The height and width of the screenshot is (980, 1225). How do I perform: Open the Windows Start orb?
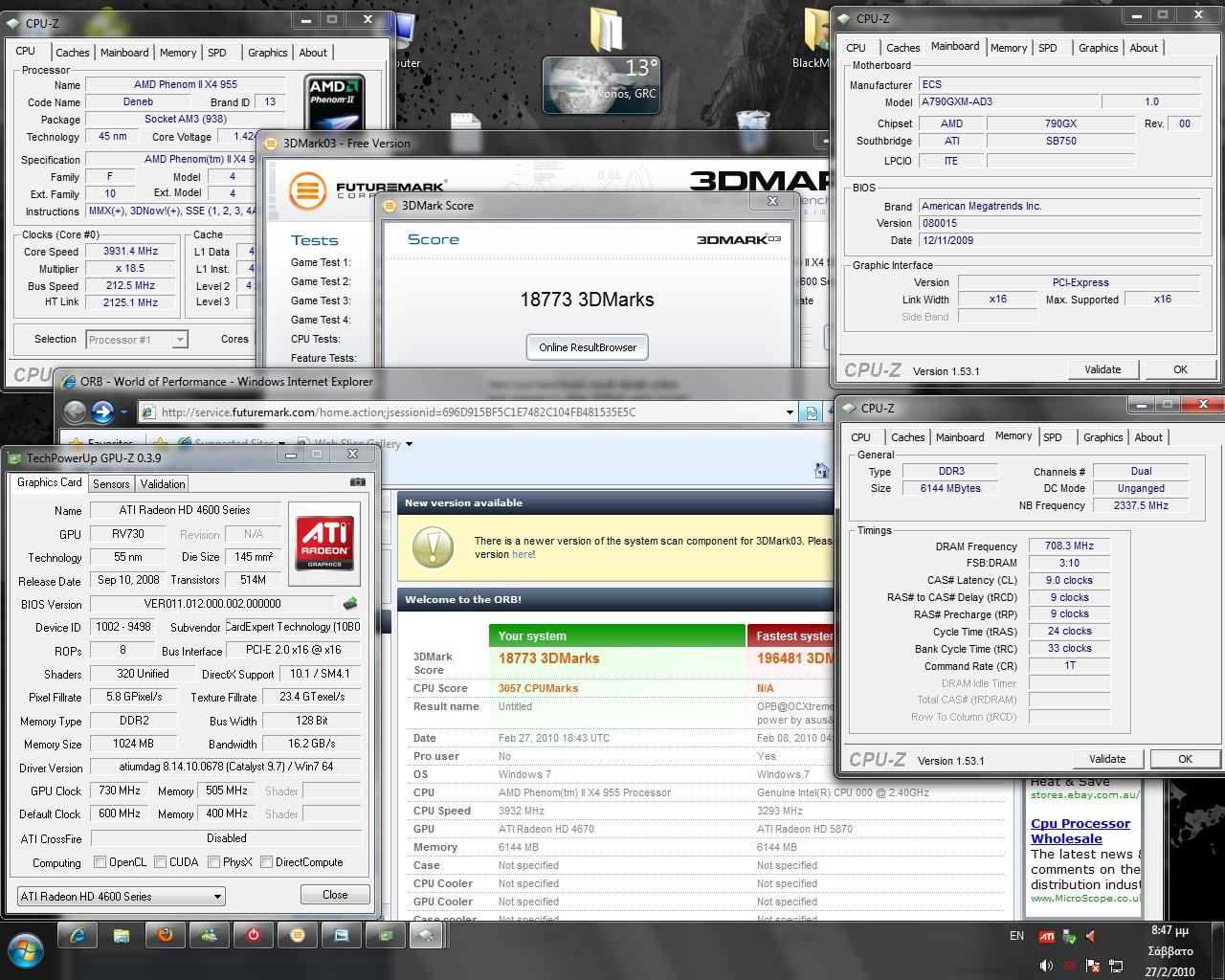(x=26, y=950)
